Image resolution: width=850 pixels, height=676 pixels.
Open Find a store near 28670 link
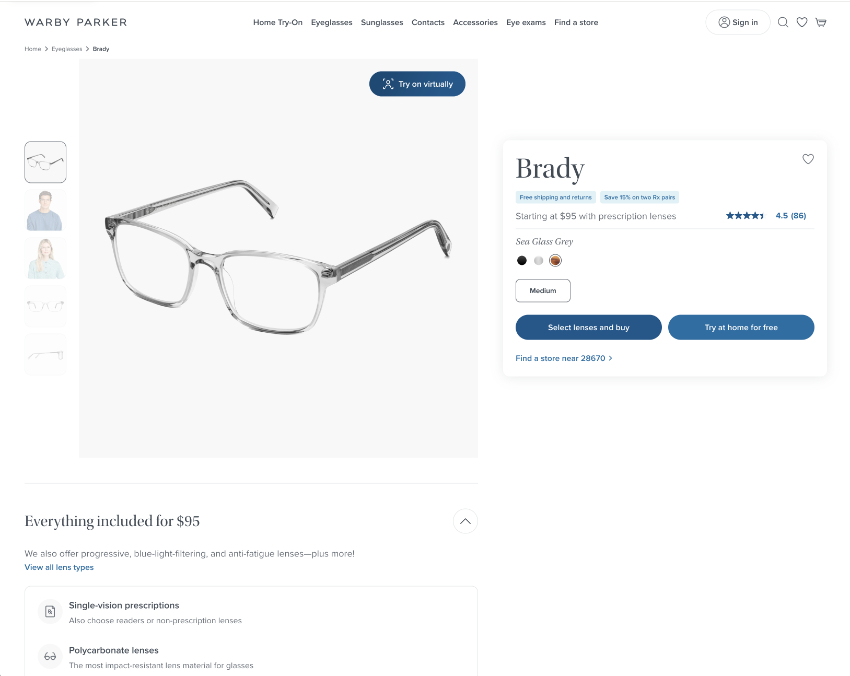[x=564, y=358]
